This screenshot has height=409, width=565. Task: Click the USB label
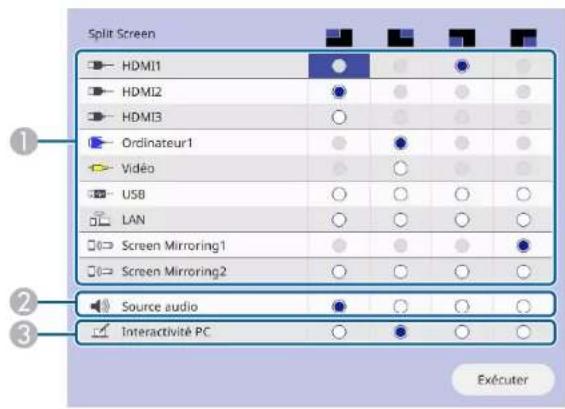click(x=133, y=195)
